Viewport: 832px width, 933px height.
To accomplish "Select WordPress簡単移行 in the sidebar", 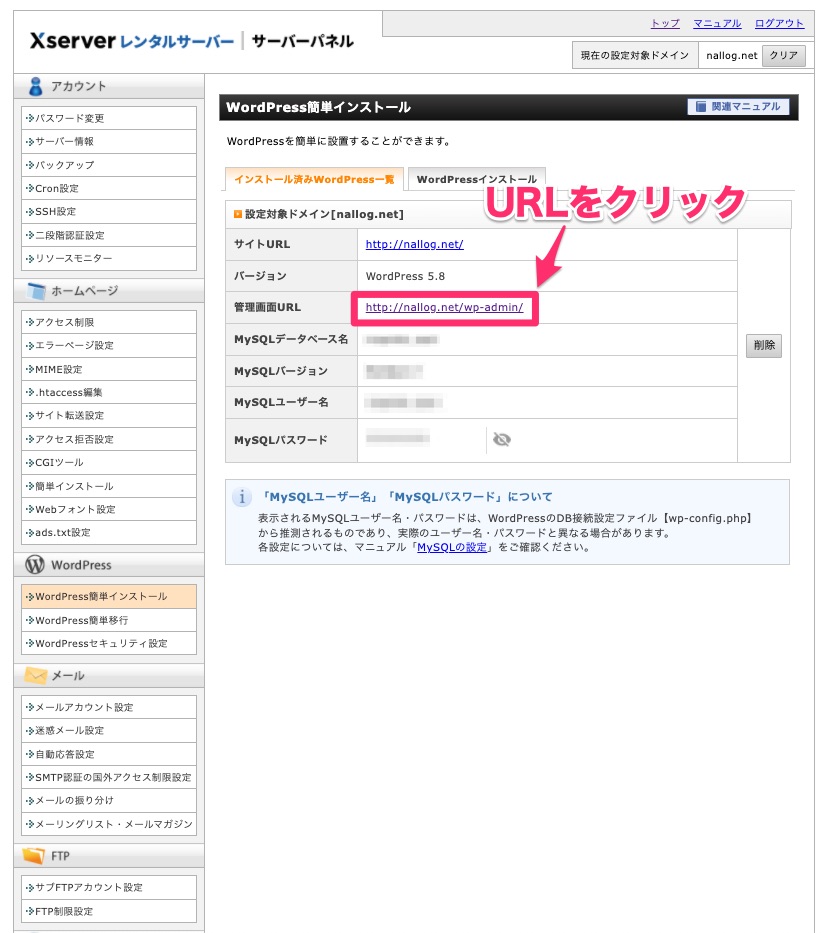I will (81, 620).
